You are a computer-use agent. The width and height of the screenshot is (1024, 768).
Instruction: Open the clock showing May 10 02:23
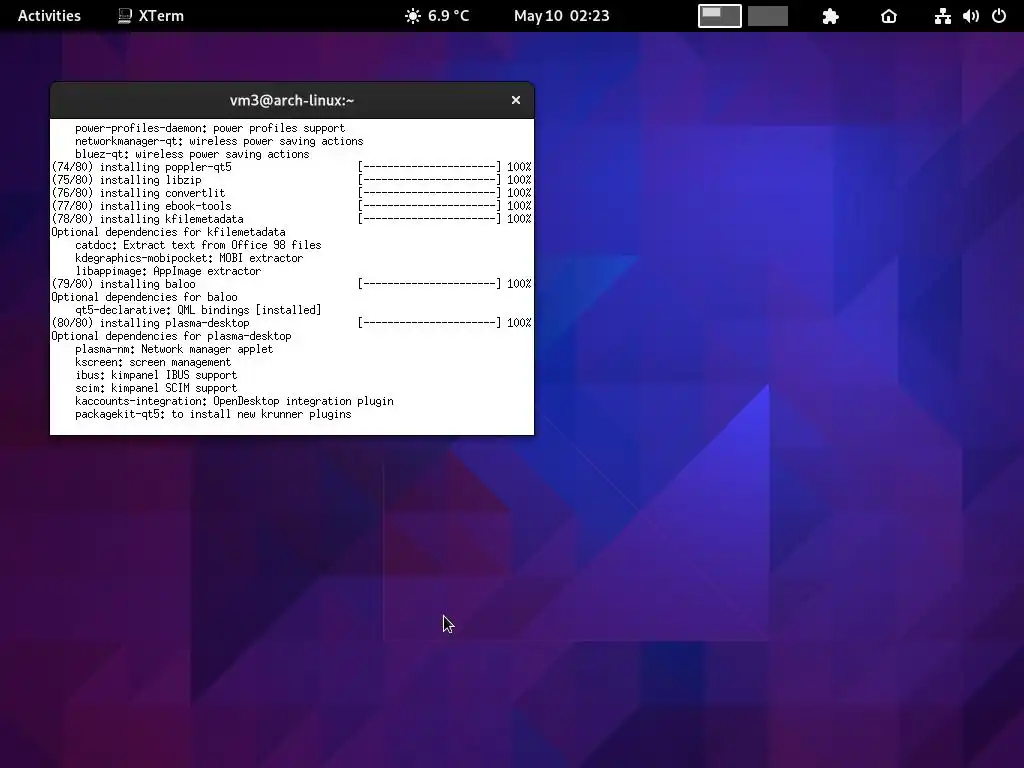coord(562,16)
